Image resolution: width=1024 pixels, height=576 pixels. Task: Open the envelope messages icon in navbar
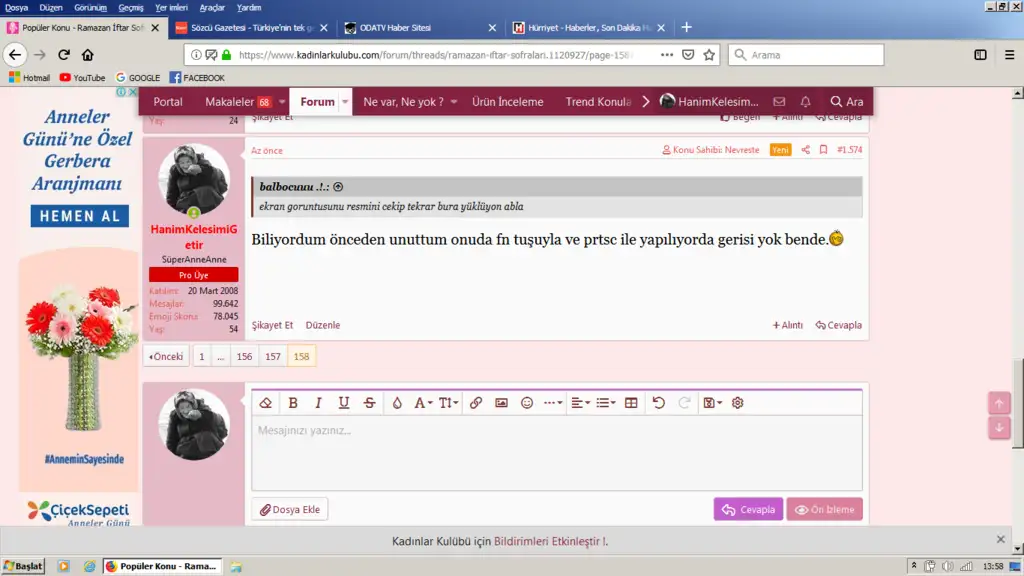[x=780, y=102]
